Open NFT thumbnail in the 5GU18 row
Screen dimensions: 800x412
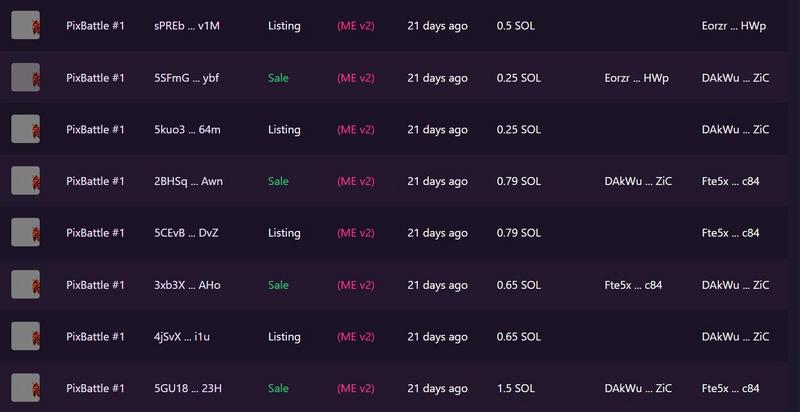pos(26,388)
